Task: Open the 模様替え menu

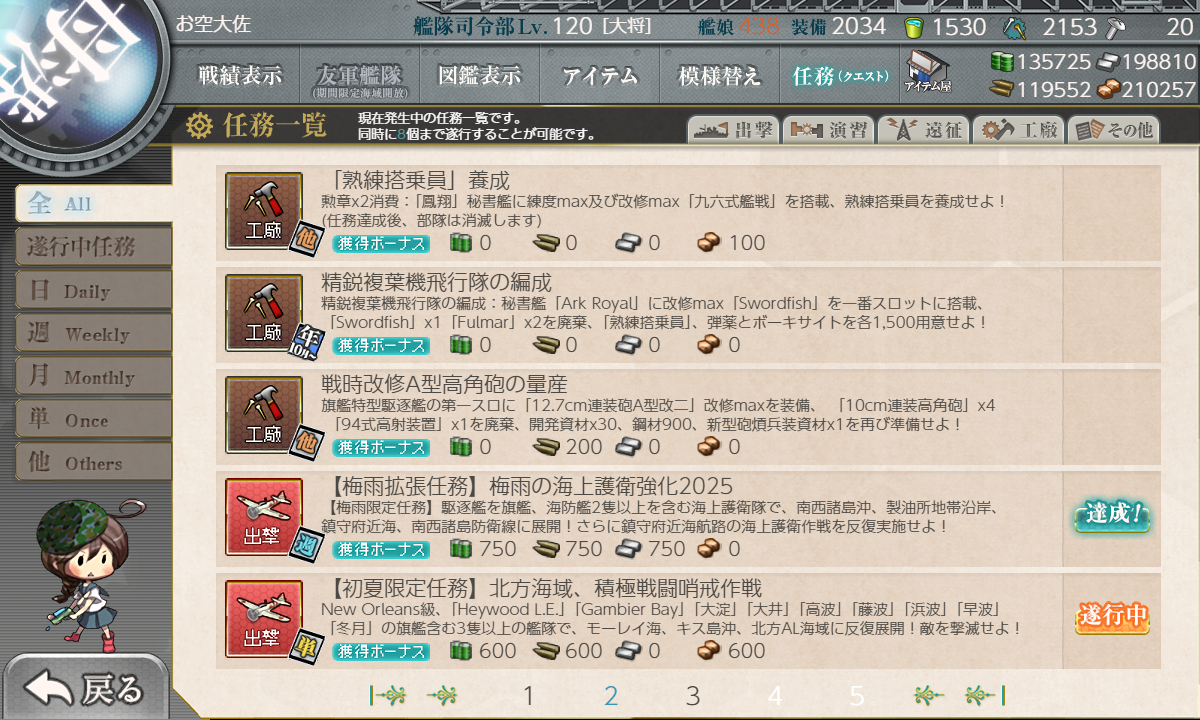Action: 720,75
